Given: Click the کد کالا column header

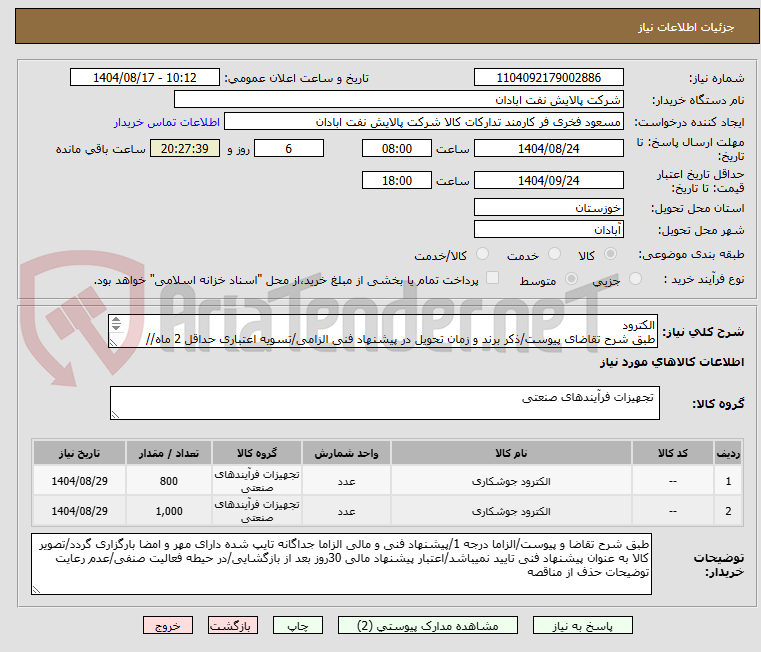Looking at the screenshot, I should 673,453.
